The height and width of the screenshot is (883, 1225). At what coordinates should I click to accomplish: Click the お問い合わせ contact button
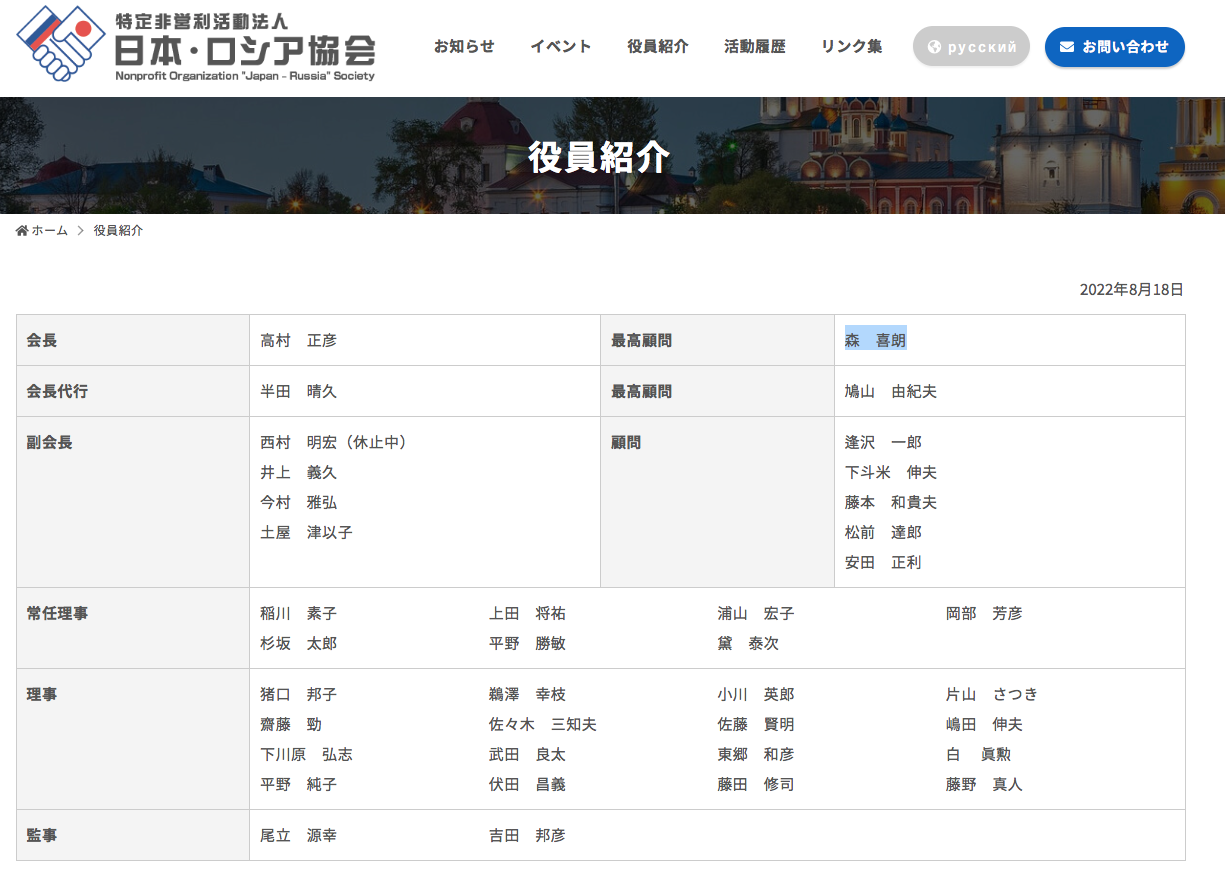tap(1115, 47)
